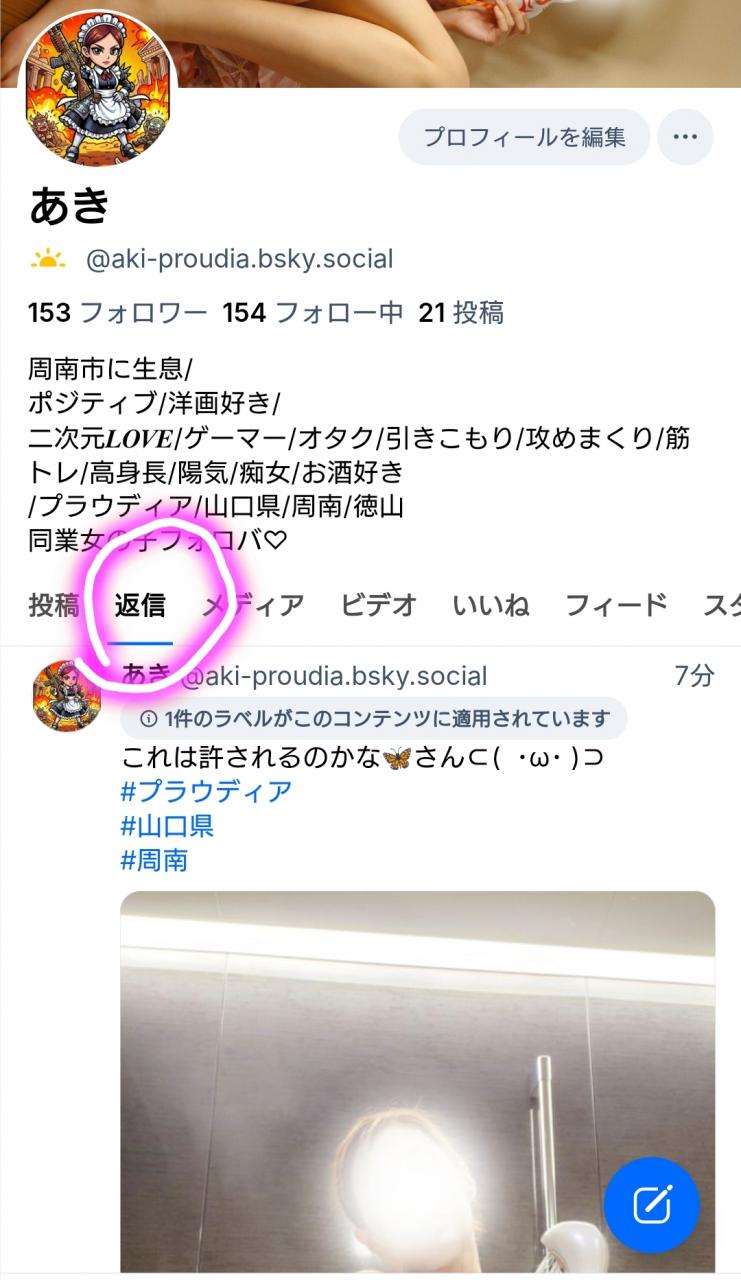View the 154 フォロー中 list

(x=313, y=313)
